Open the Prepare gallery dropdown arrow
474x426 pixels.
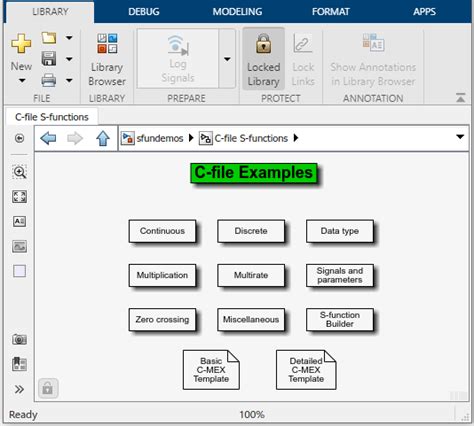click(227, 59)
